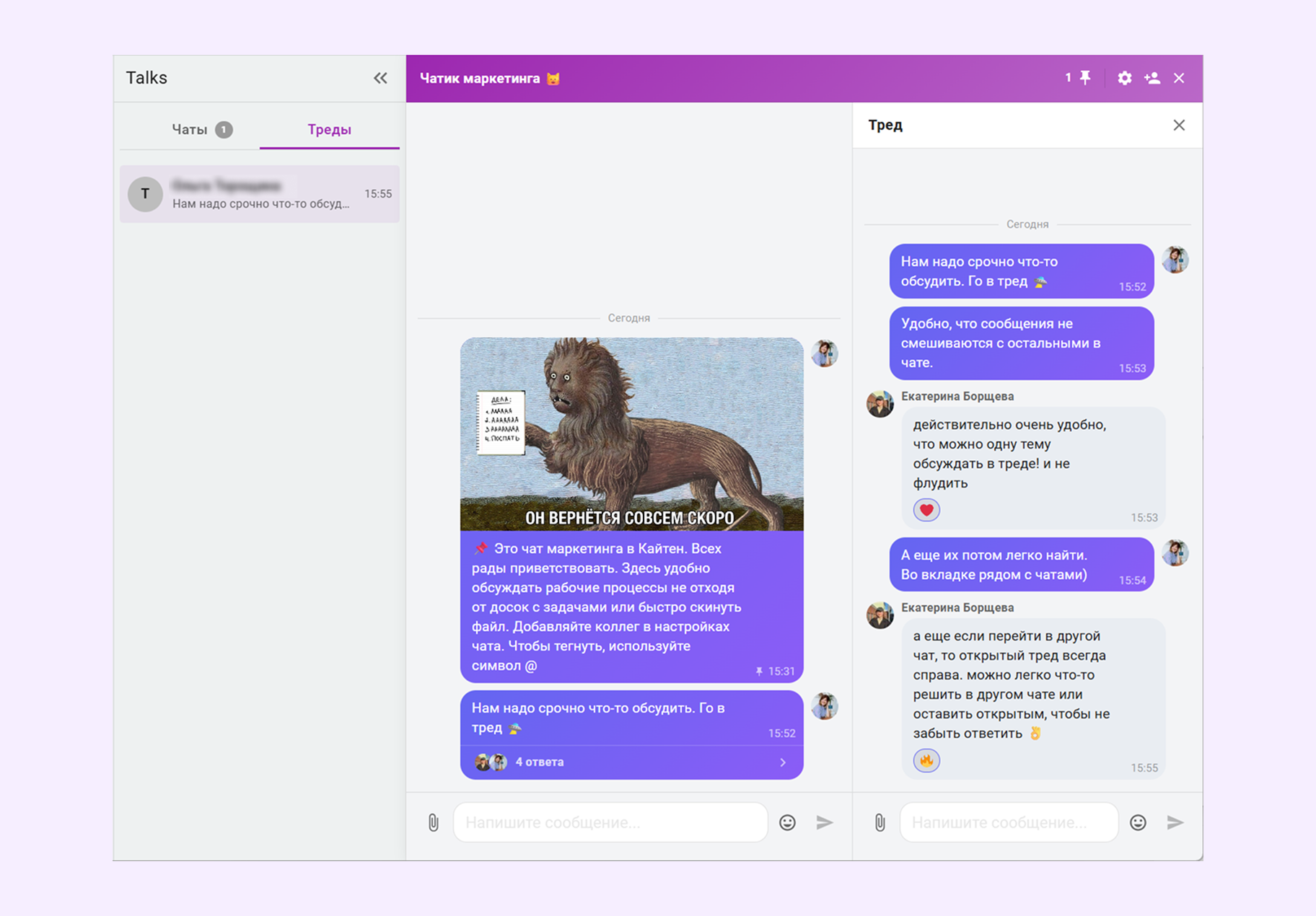Close the marketing chat window
The width and height of the screenshot is (1316, 916).
(x=1179, y=78)
